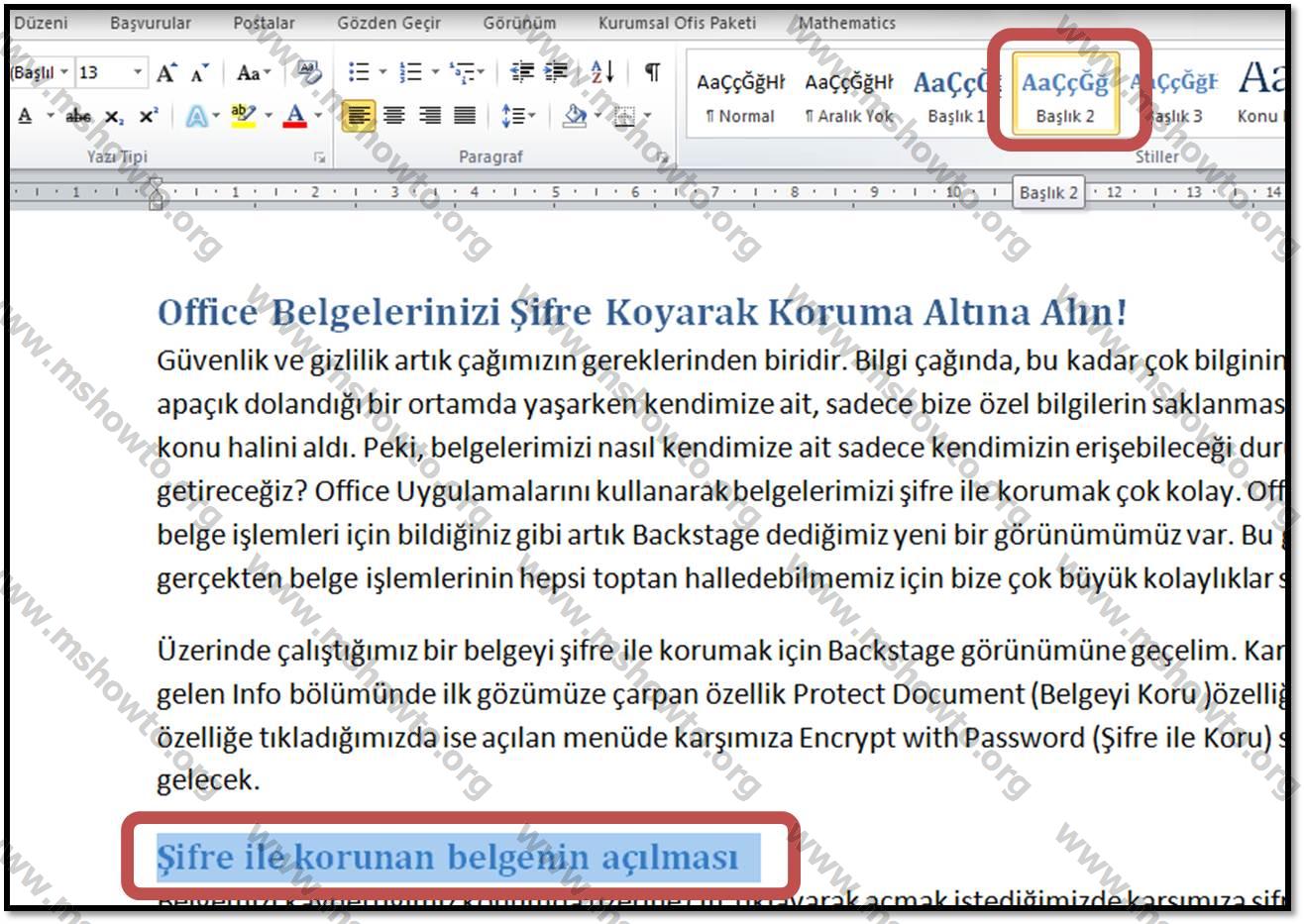This screenshot has width=1304, height=924.
Task: Toggle subscript formatting
Action: pyautogui.click(x=114, y=117)
